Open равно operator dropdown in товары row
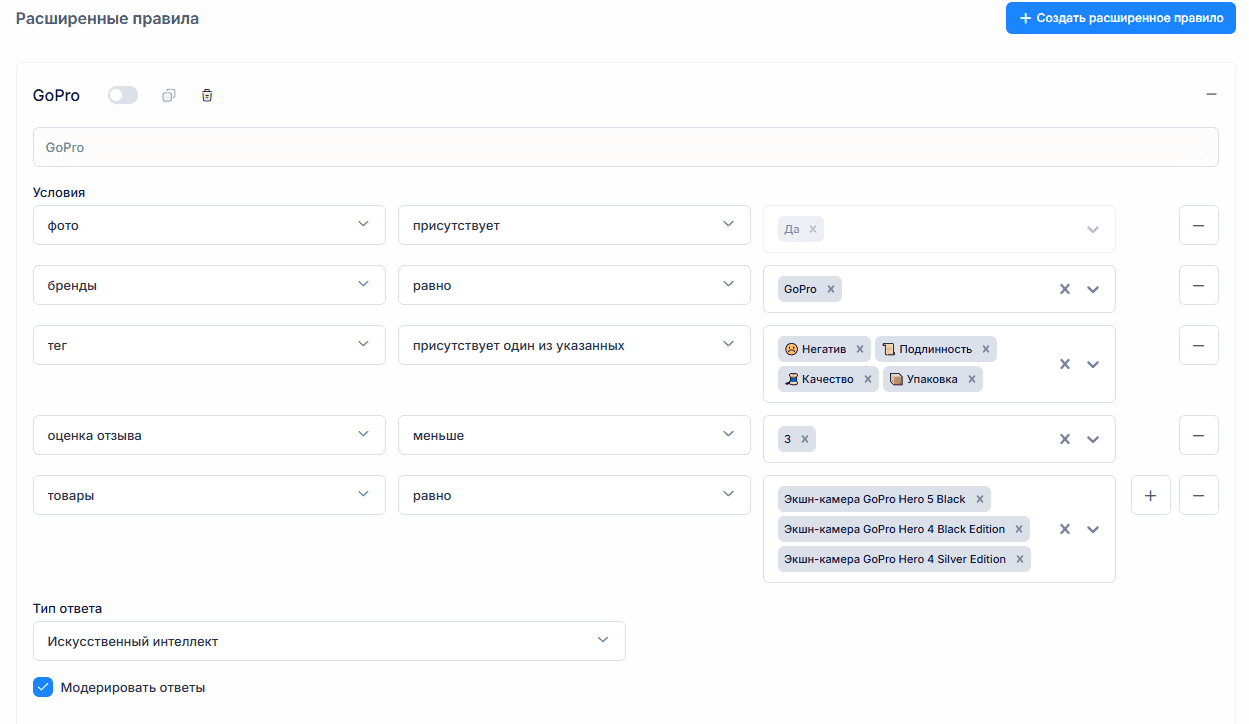The width and height of the screenshot is (1249, 724). coord(574,495)
